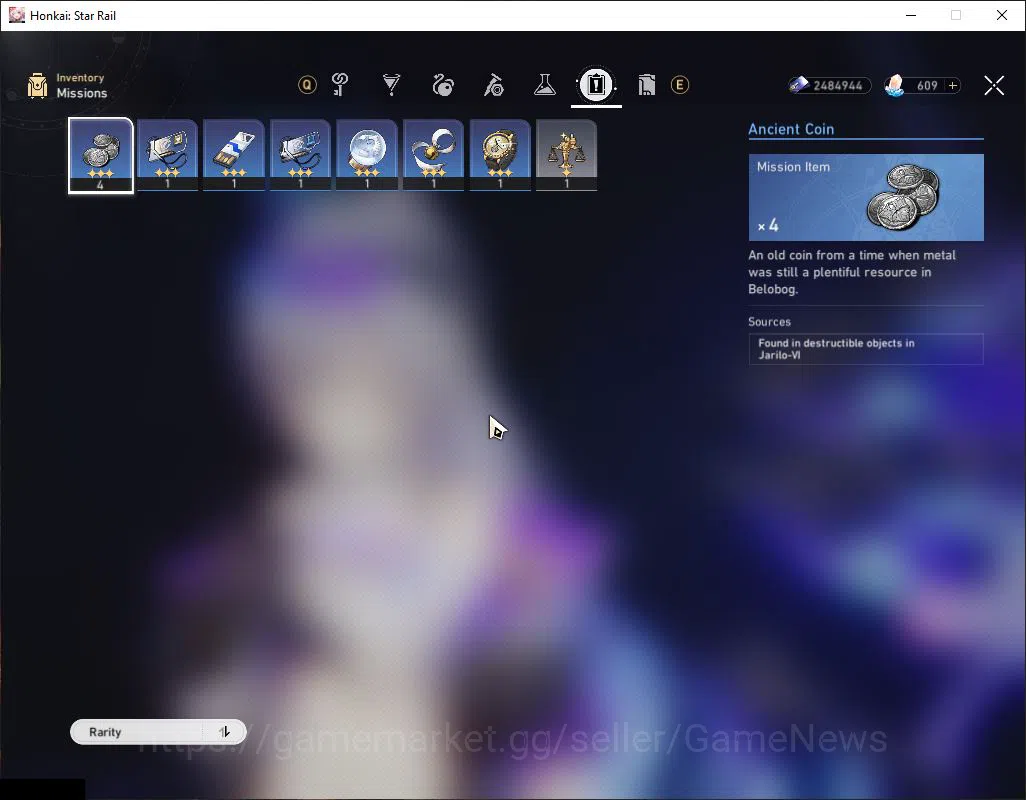Minimize the Honkai: Star Rail window
1026x800 pixels.
click(x=911, y=15)
